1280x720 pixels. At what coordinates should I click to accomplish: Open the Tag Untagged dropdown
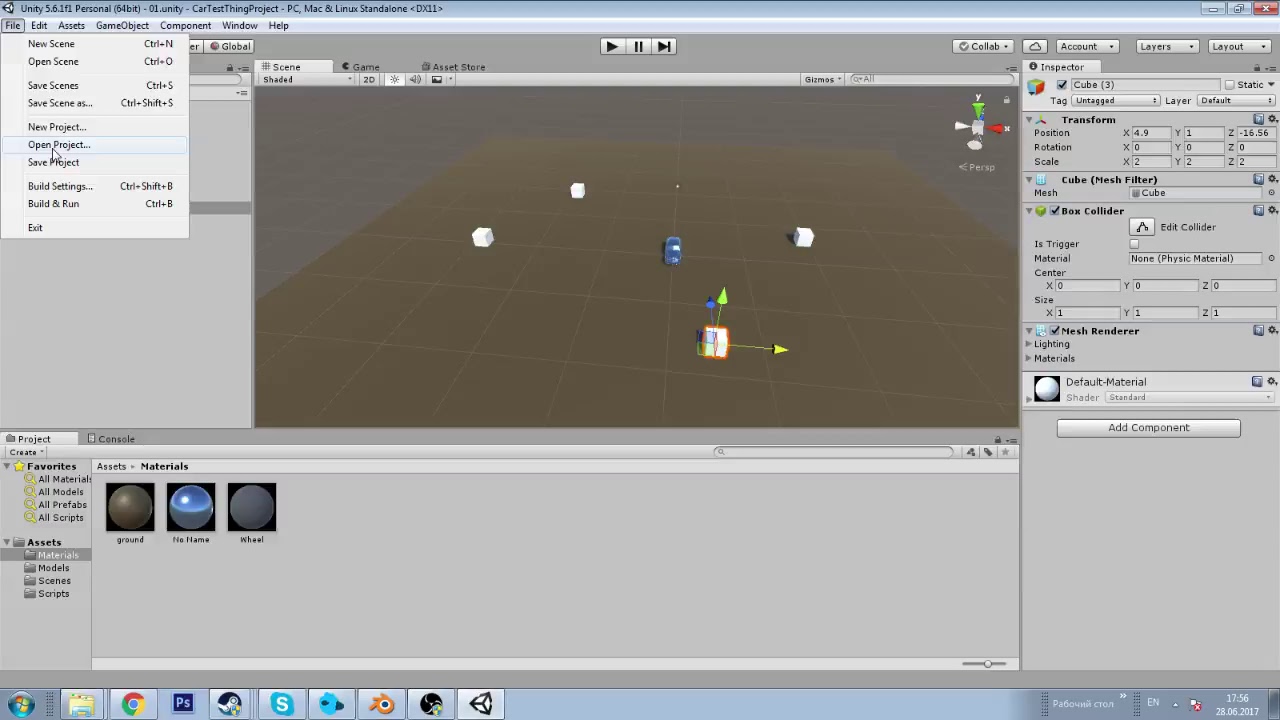(x=1117, y=101)
